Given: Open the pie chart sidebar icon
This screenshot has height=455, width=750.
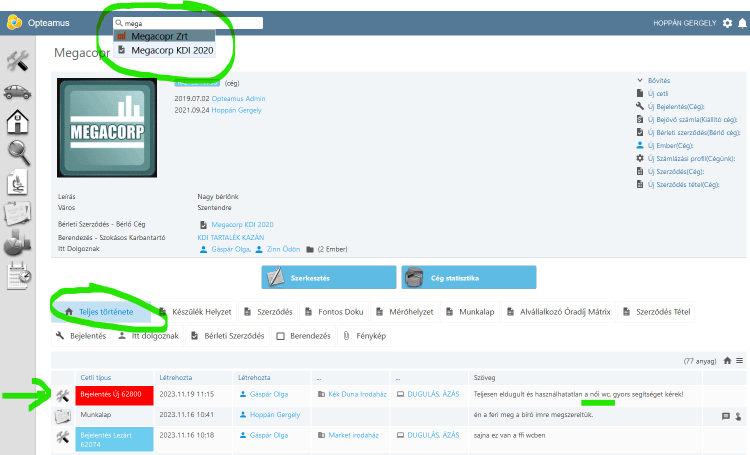Looking at the screenshot, I should click(18, 243).
